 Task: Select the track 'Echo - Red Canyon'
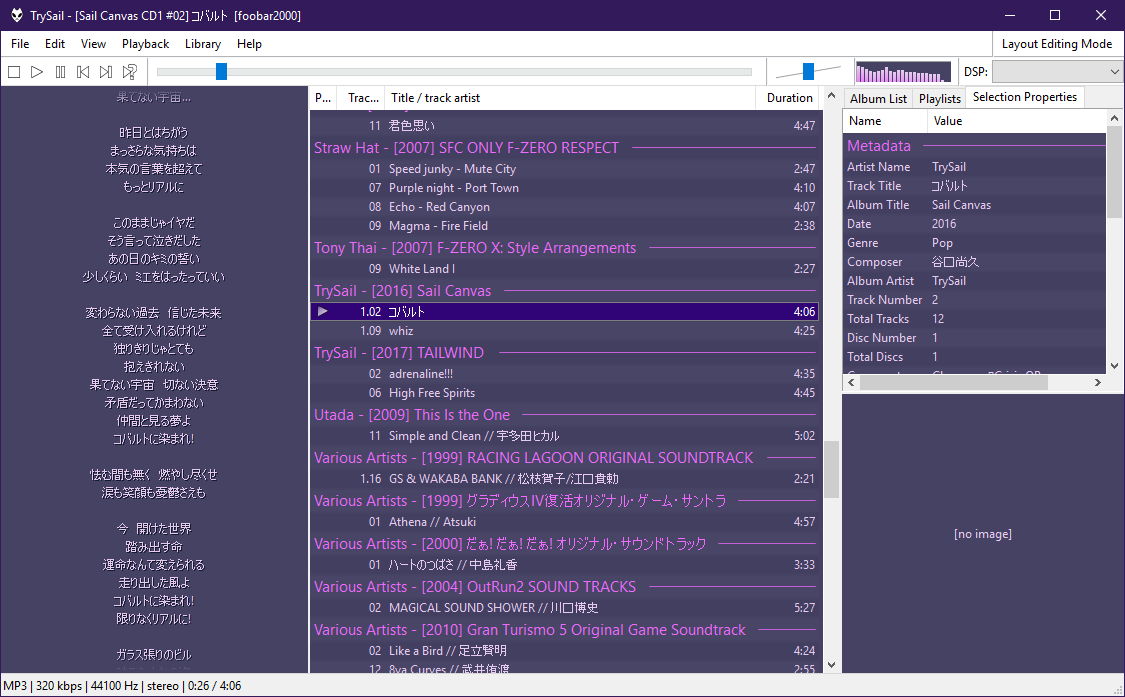pyautogui.click(x=565, y=207)
